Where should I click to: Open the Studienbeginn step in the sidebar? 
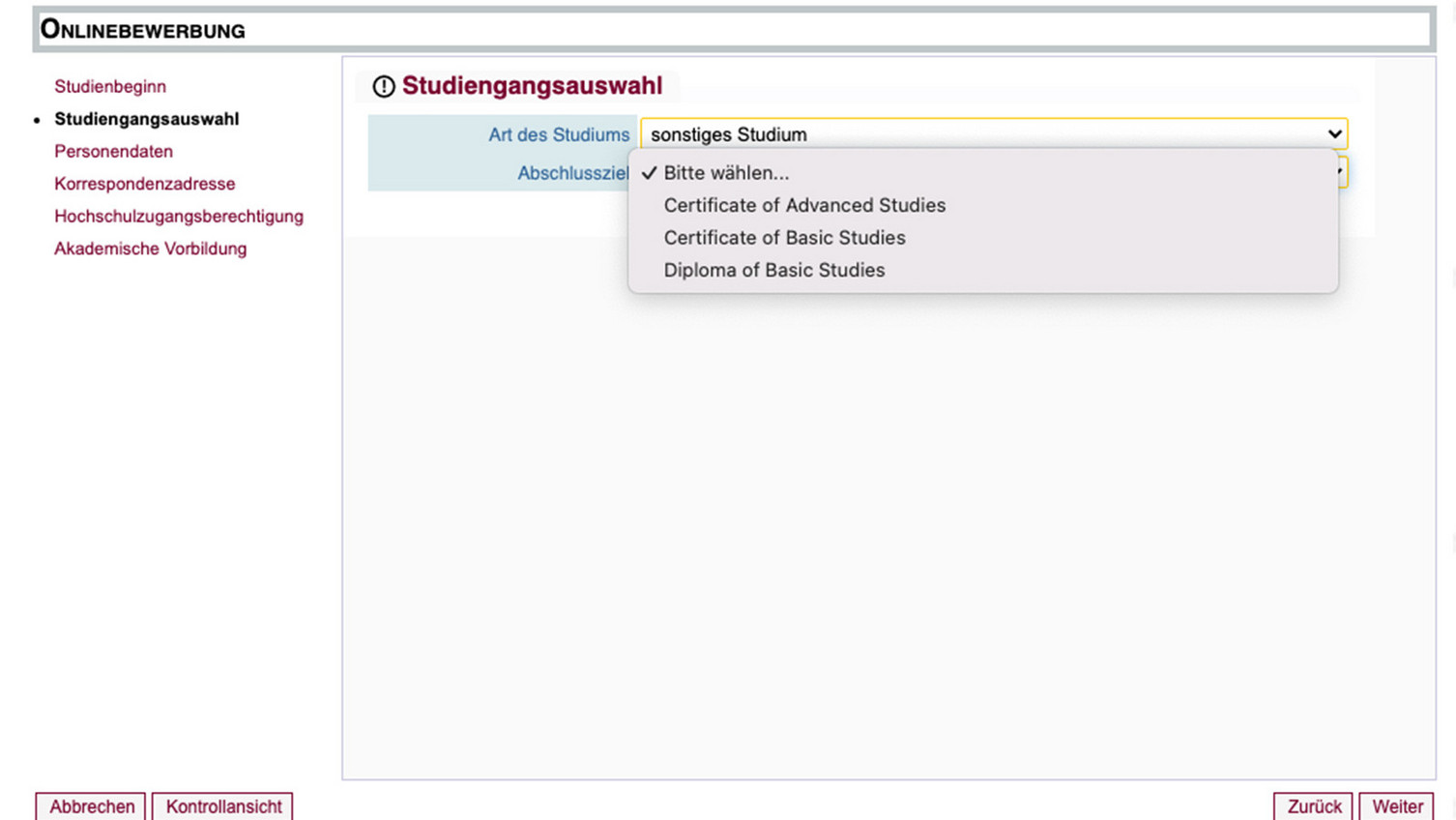pos(110,87)
